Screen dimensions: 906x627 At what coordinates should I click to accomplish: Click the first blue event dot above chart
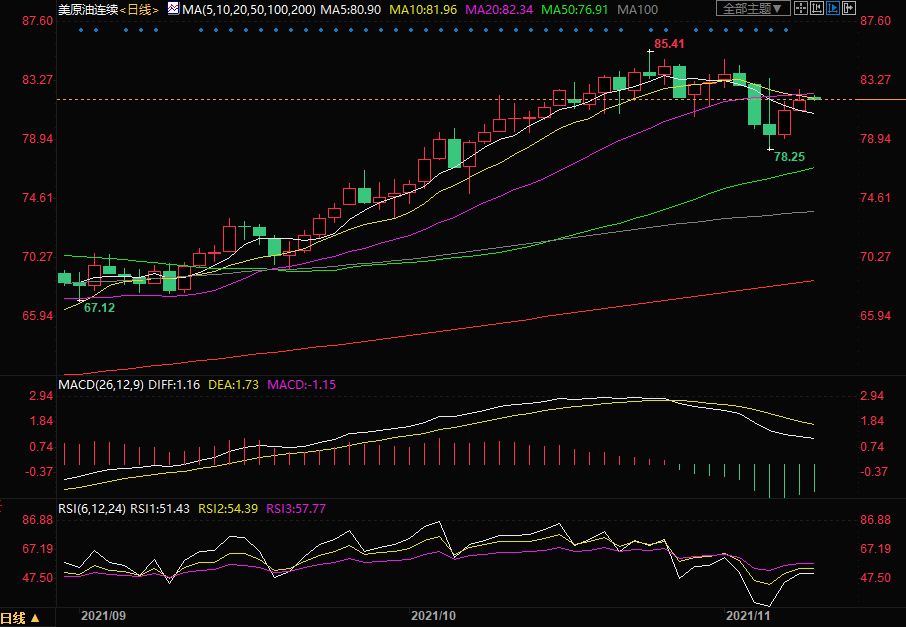pos(81,29)
